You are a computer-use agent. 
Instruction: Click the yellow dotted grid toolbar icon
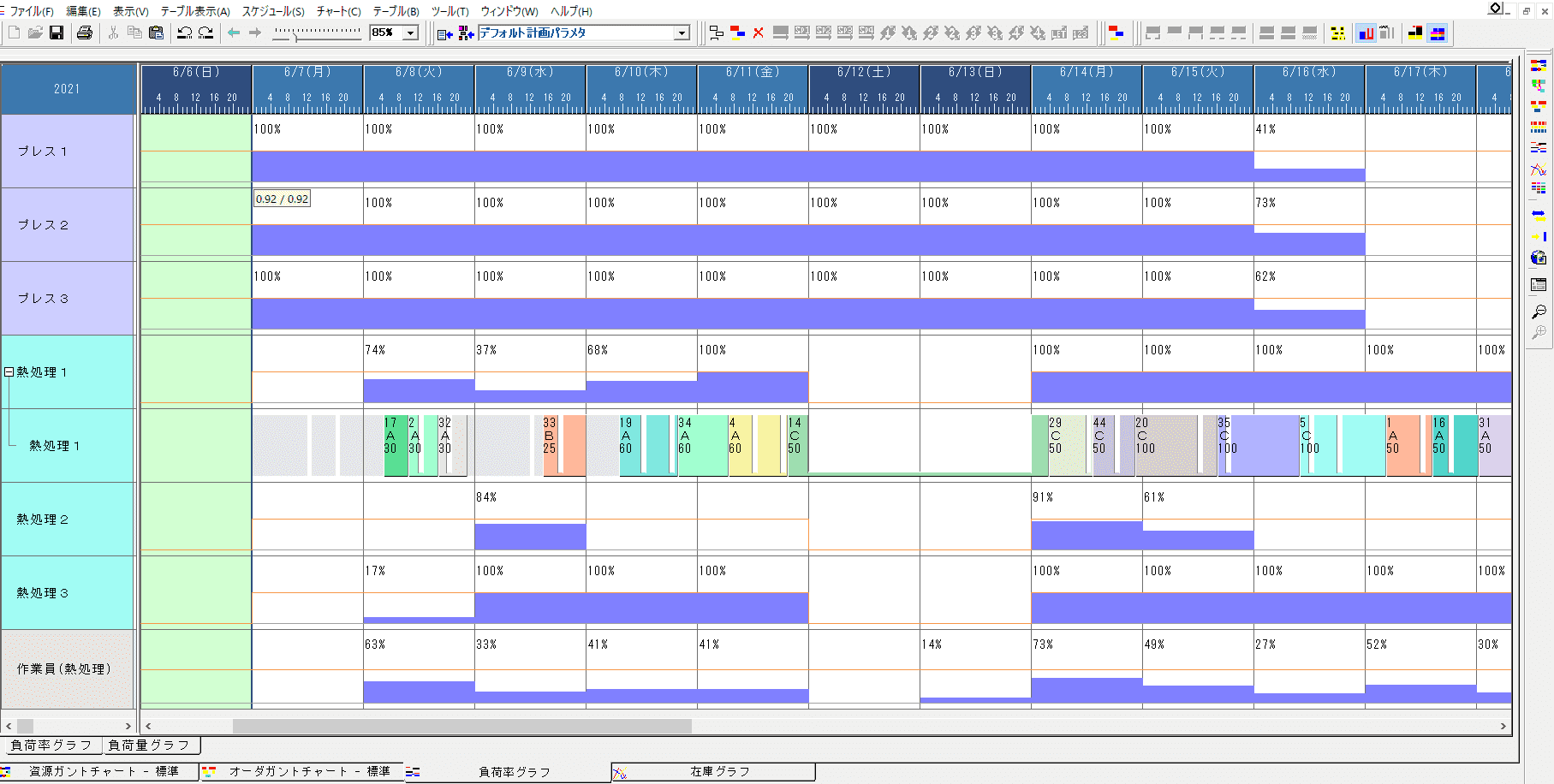pos(1337,33)
